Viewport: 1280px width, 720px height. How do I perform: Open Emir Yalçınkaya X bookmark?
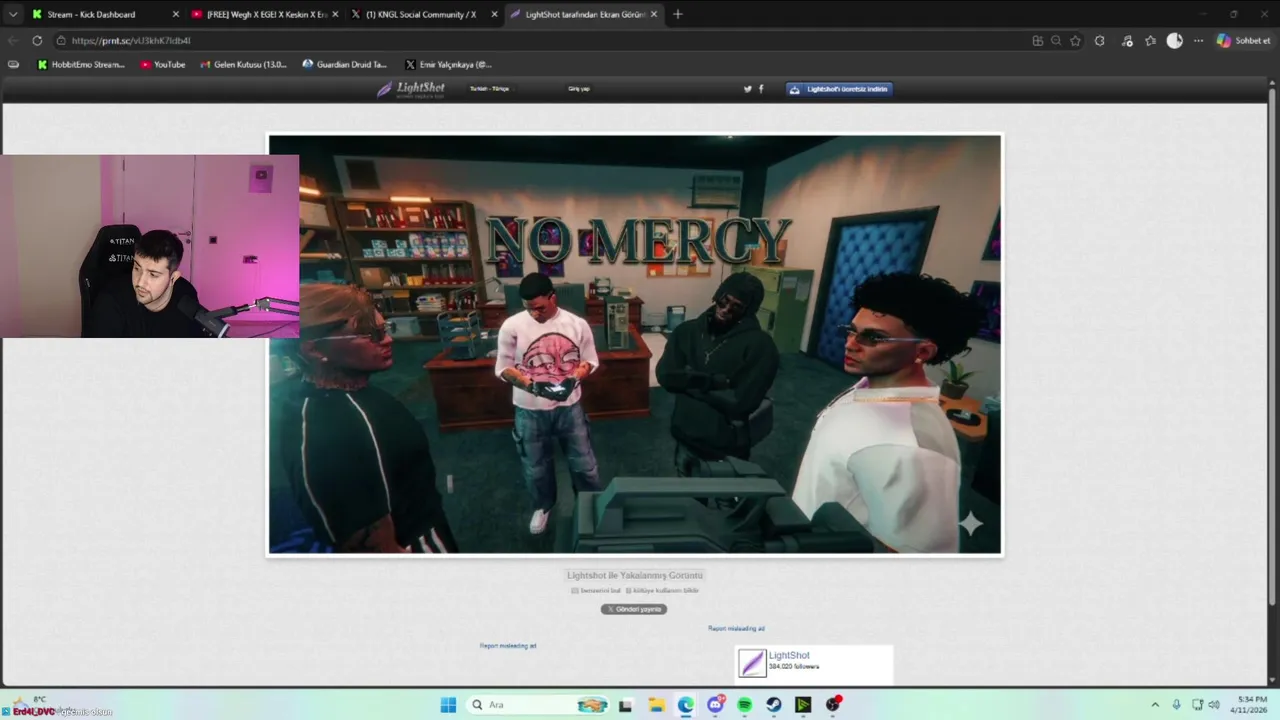[448, 64]
